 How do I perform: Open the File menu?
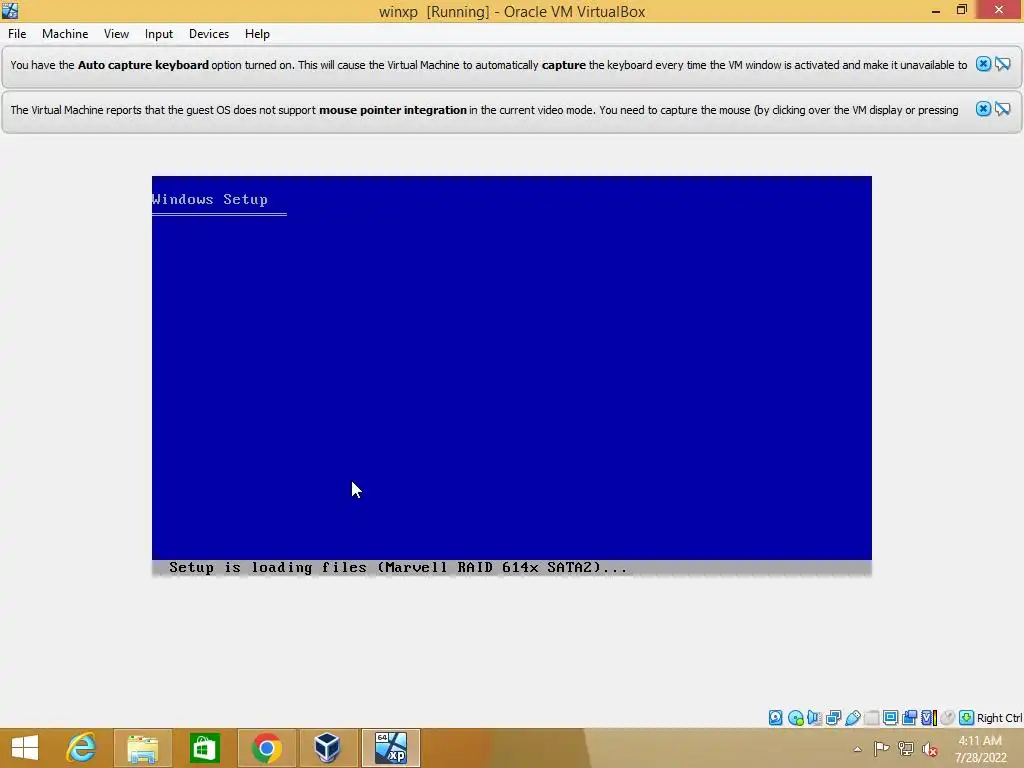pos(17,34)
